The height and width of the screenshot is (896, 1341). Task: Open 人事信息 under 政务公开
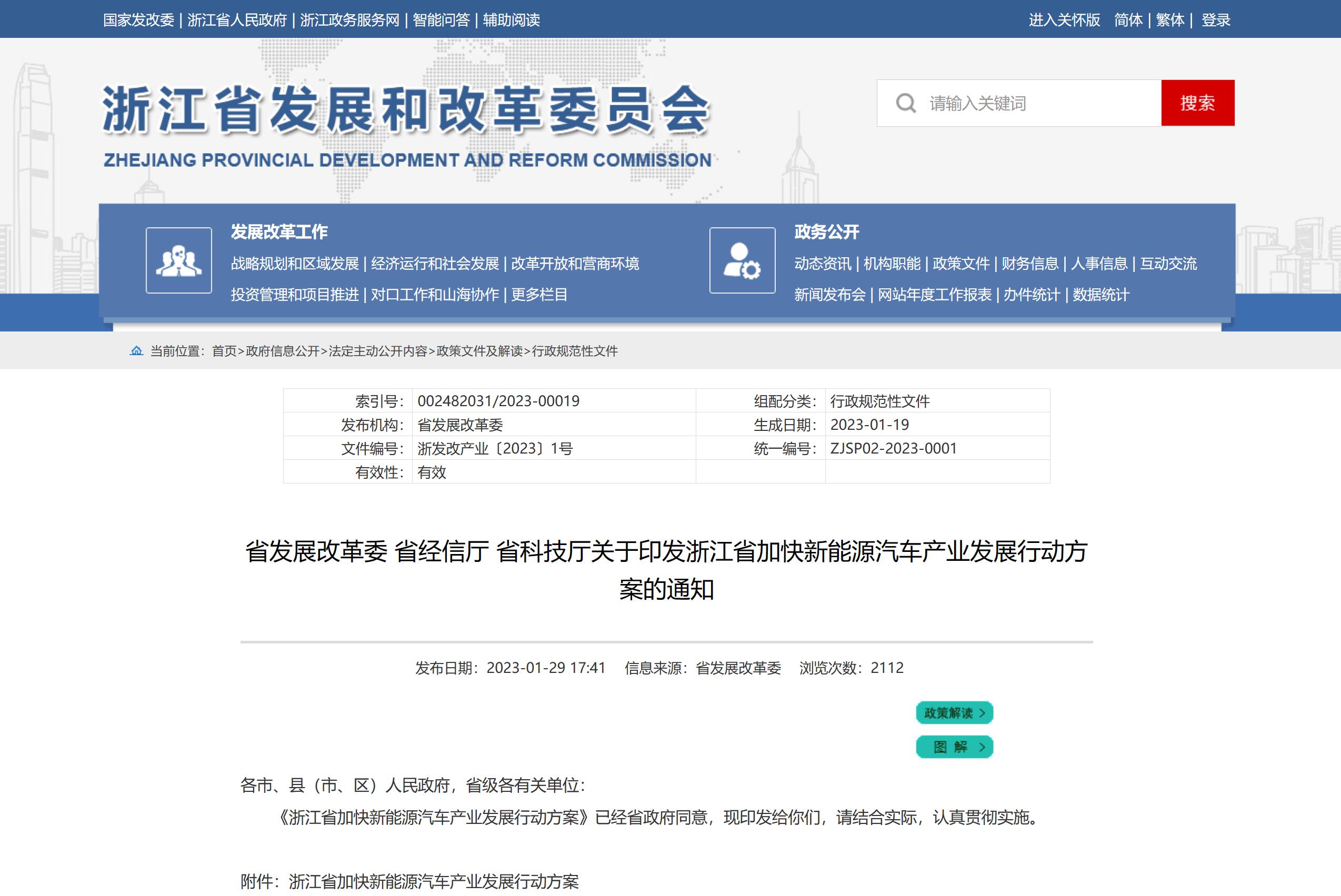coord(1099,264)
